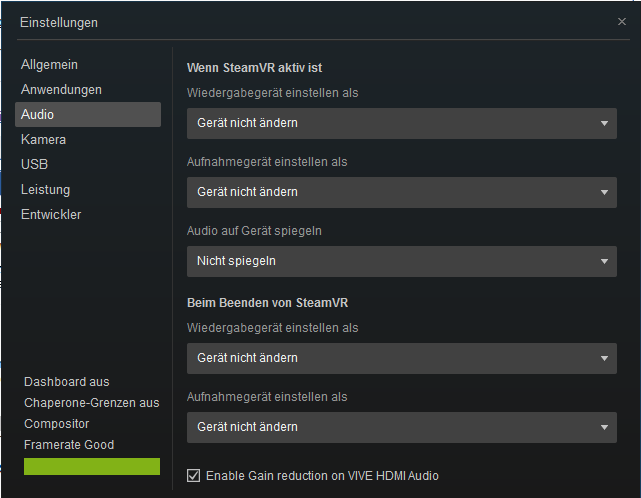Go to the USB settings section

point(34,165)
